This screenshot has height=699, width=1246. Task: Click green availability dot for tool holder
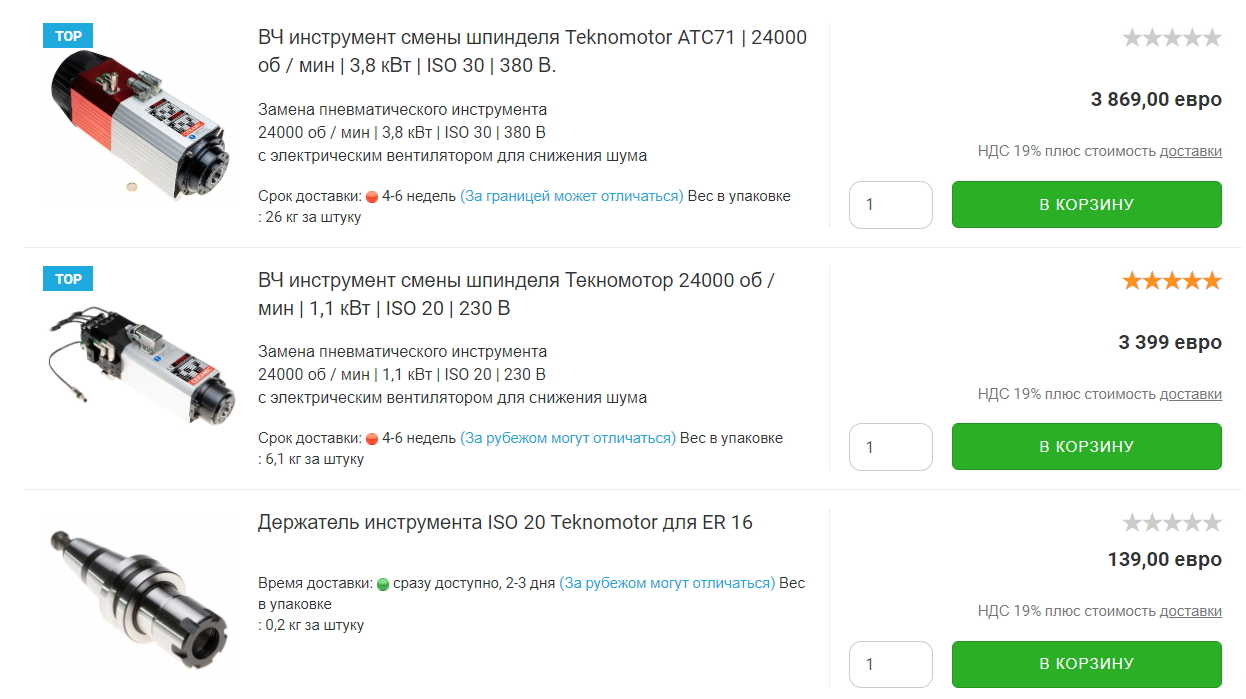[383, 584]
